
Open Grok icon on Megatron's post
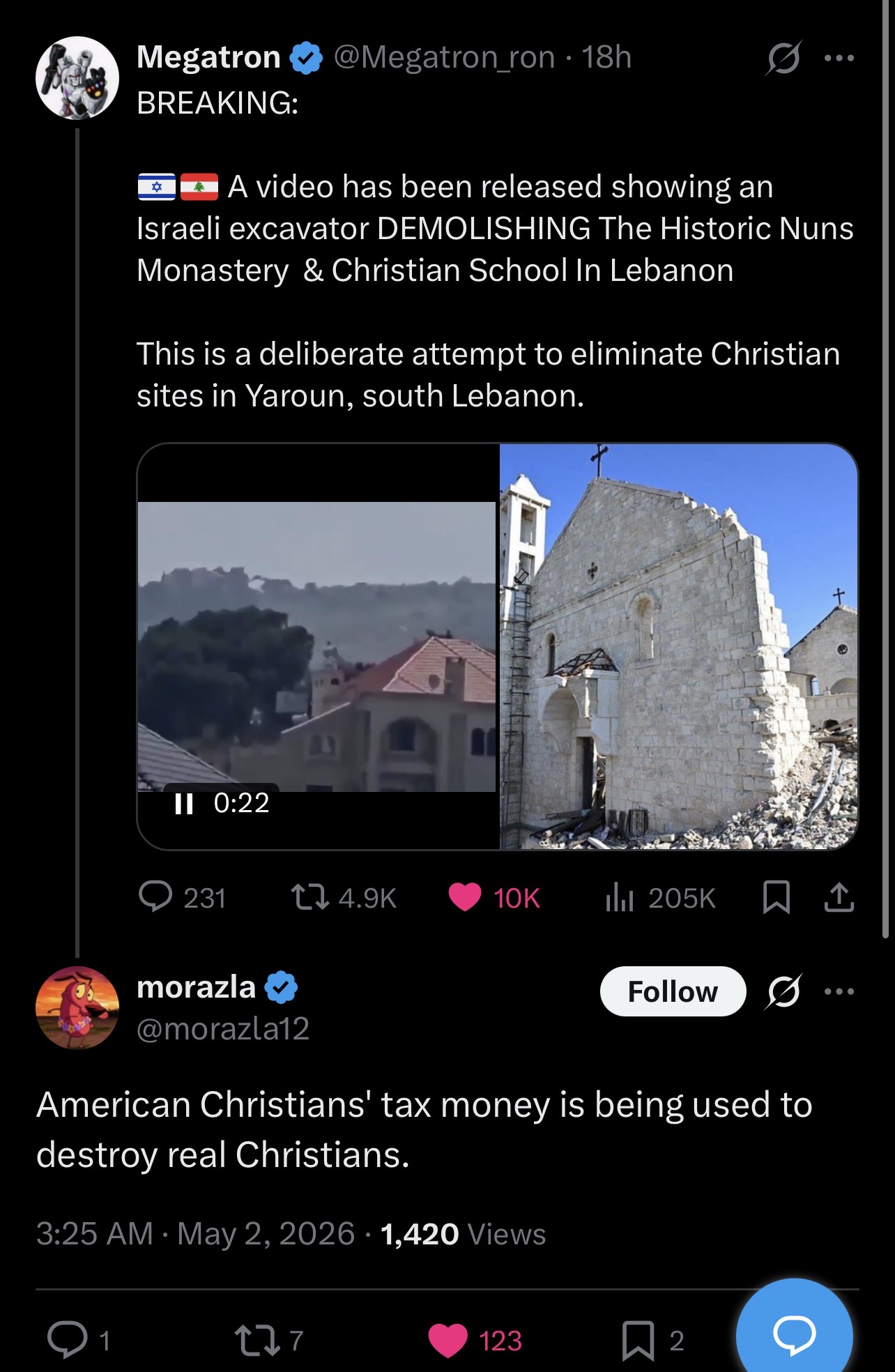[x=783, y=58]
